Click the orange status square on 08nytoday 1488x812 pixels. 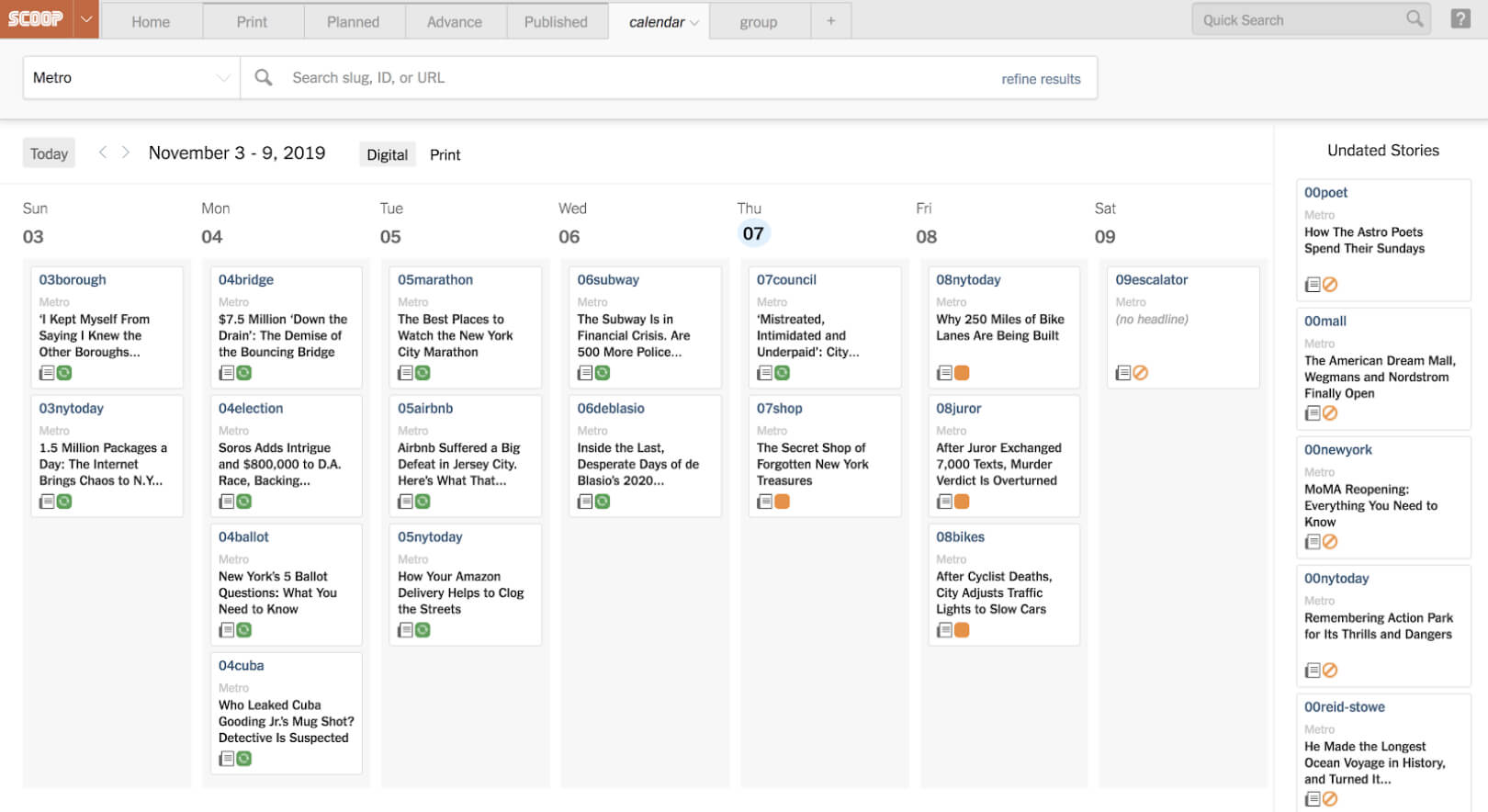pyautogui.click(x=962, y=373)
